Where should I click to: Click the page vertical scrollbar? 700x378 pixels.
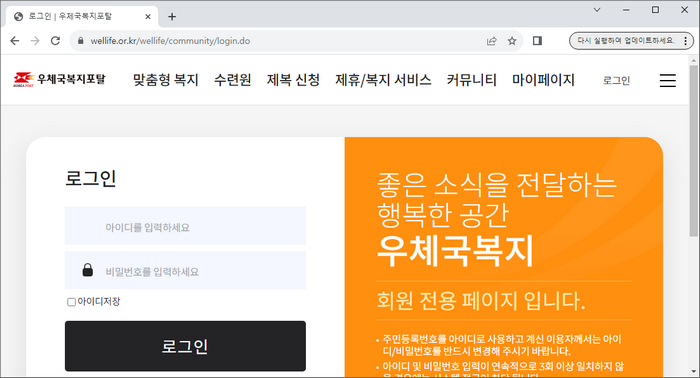click(x=694, y=150)
